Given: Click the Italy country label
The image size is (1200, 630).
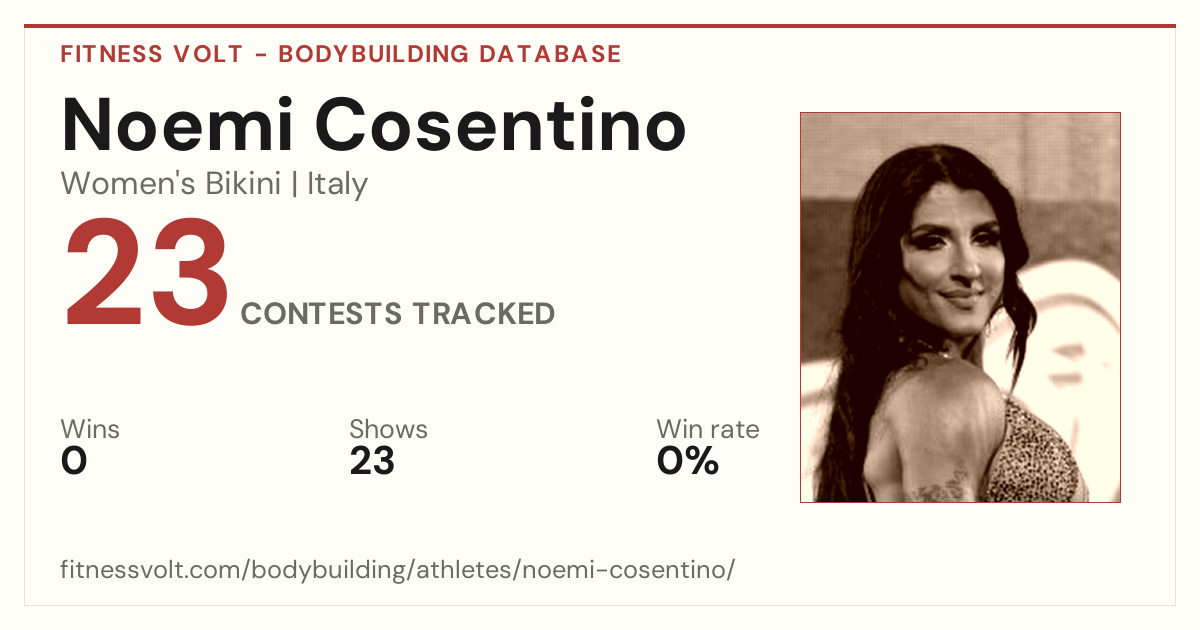Looking at the screenshot, I should 337,184.
